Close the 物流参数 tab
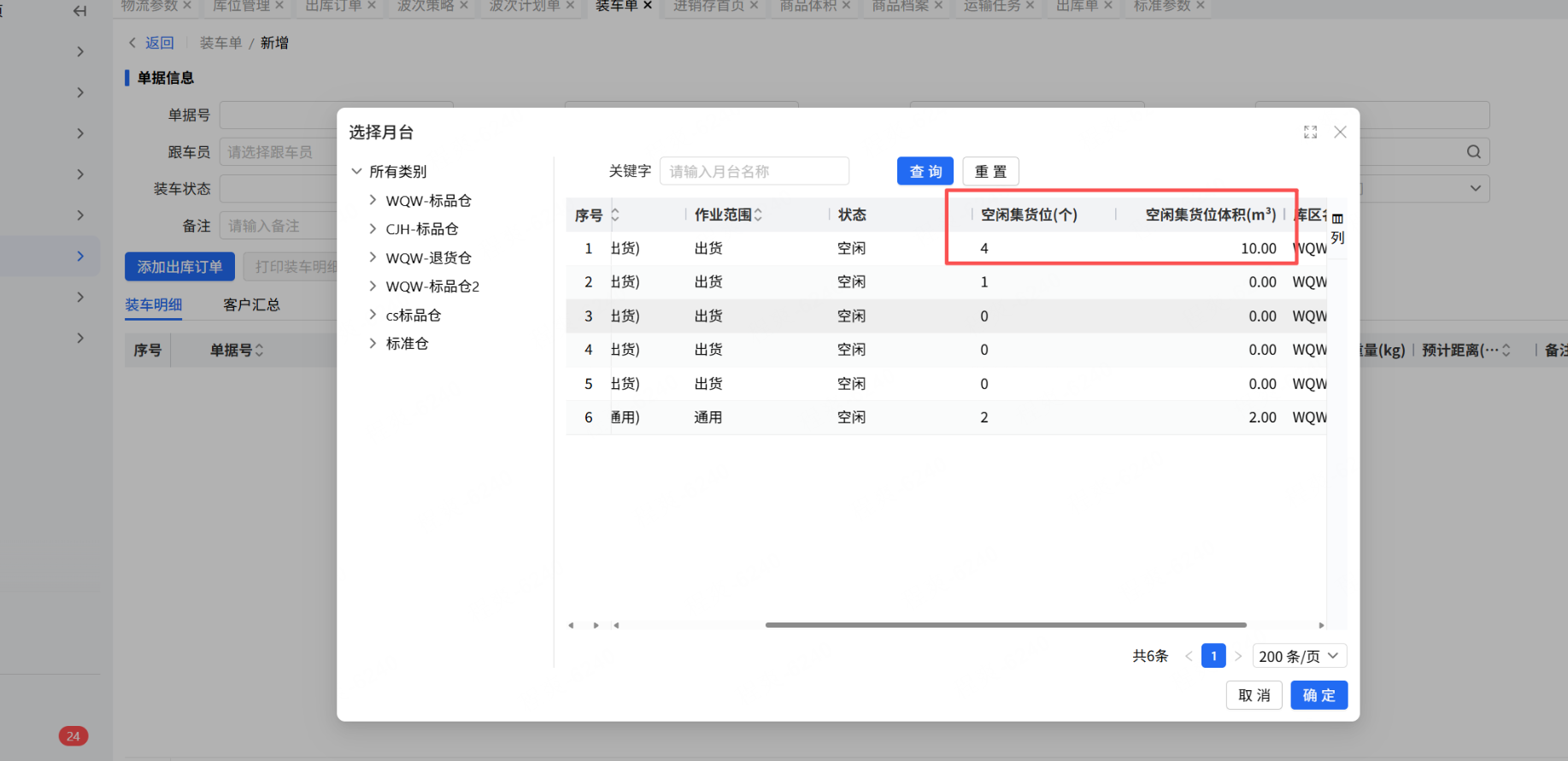This screenshot has width=1568, height=761. point(187,5)
